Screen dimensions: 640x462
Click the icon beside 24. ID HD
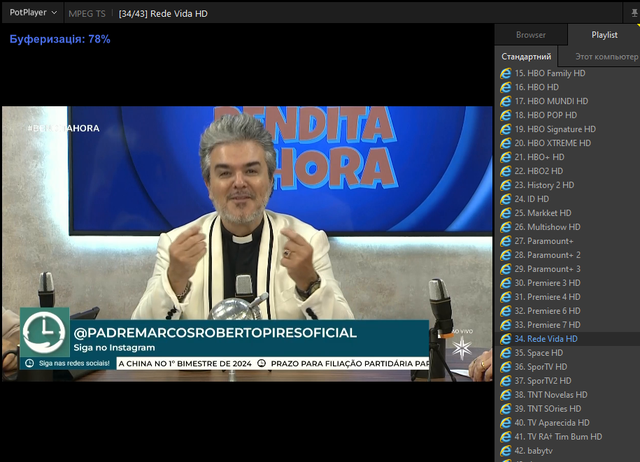(x=505, y=199)
